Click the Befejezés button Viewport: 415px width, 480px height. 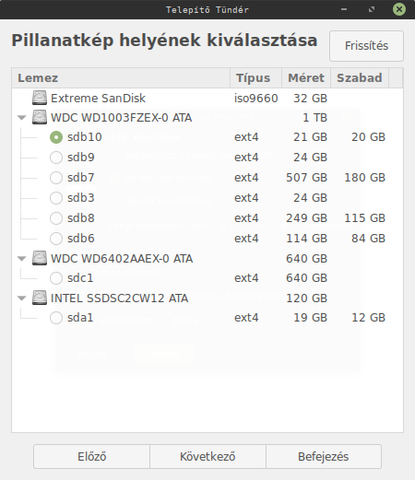(x=323, y=456)
